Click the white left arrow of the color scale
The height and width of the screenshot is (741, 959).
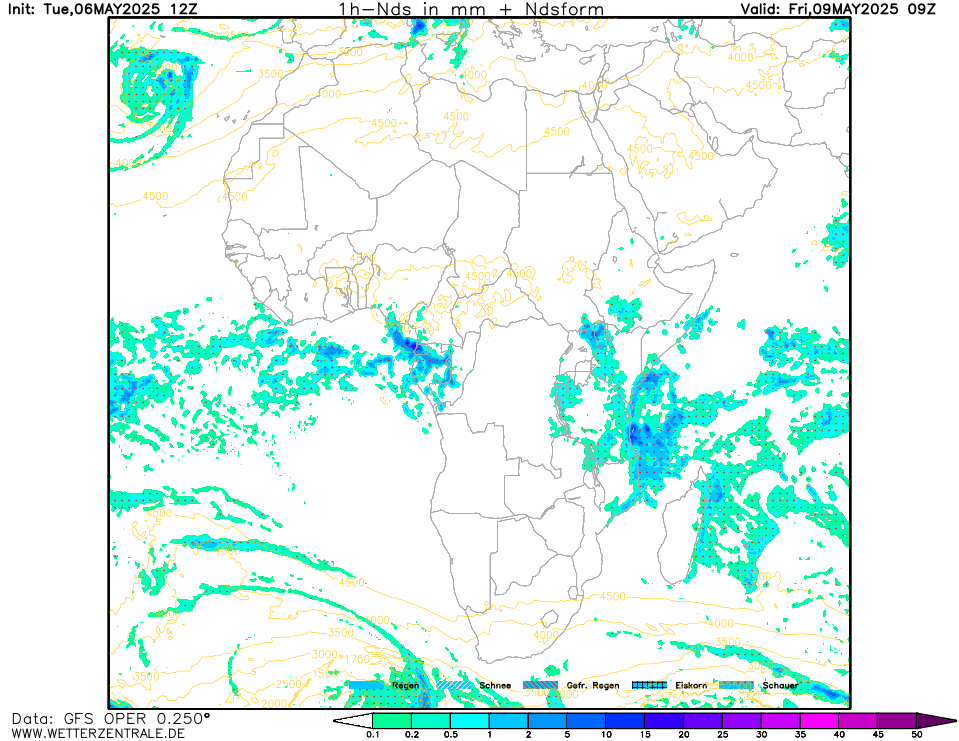354,720
